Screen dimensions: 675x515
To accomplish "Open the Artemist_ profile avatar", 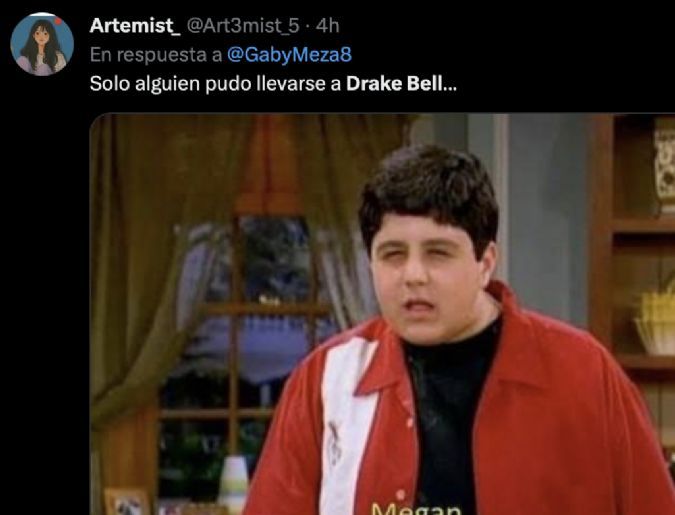I will tap(42, 44).
